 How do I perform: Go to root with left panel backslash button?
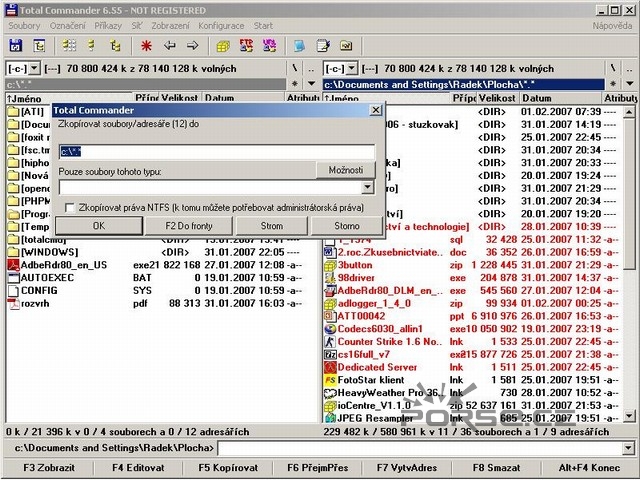(x=295, y=68)
